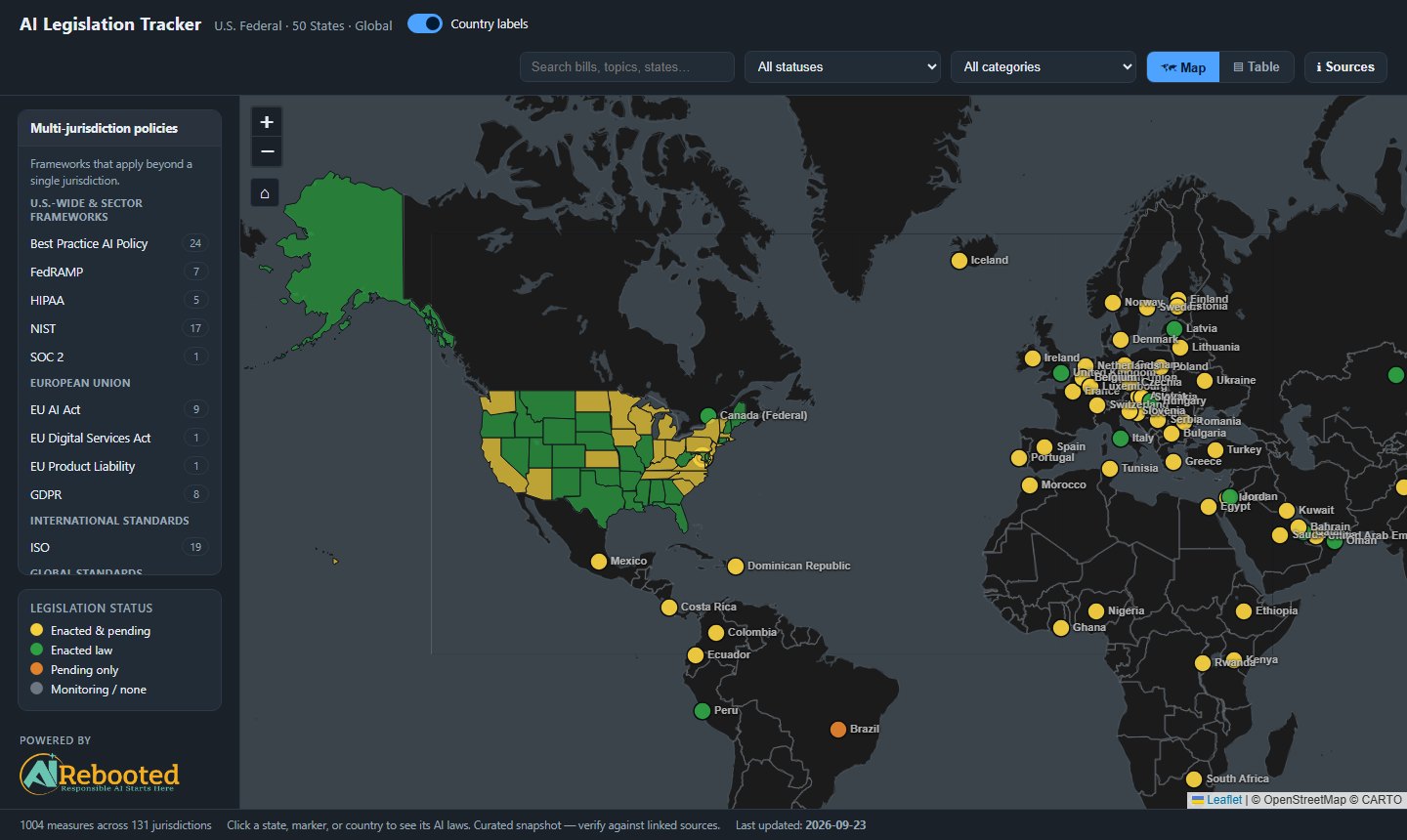
Task: Open the Ethiopia marker
Action: click(1244, 611)
